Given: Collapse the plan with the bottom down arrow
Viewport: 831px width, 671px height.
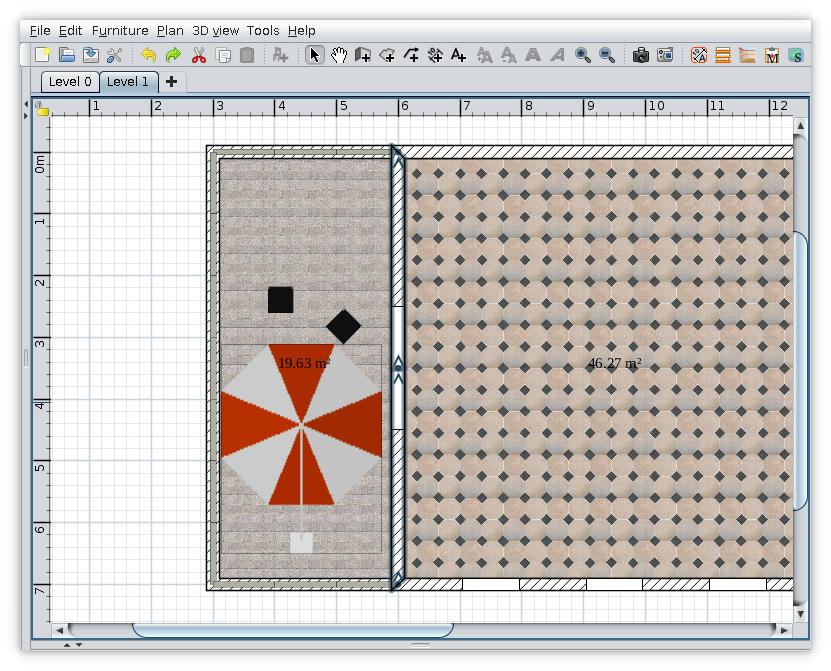Looking at the screenshot, I should click(79, 645).
